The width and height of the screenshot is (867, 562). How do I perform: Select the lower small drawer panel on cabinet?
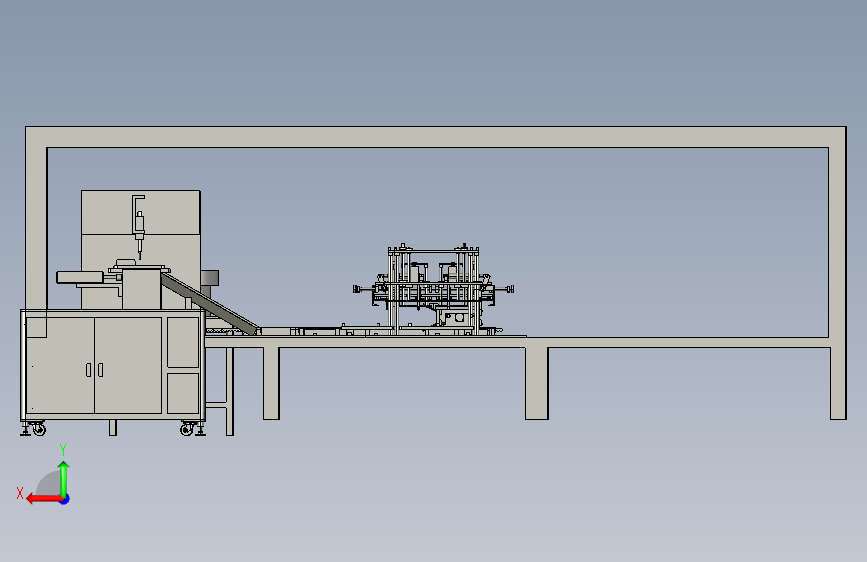183,393
